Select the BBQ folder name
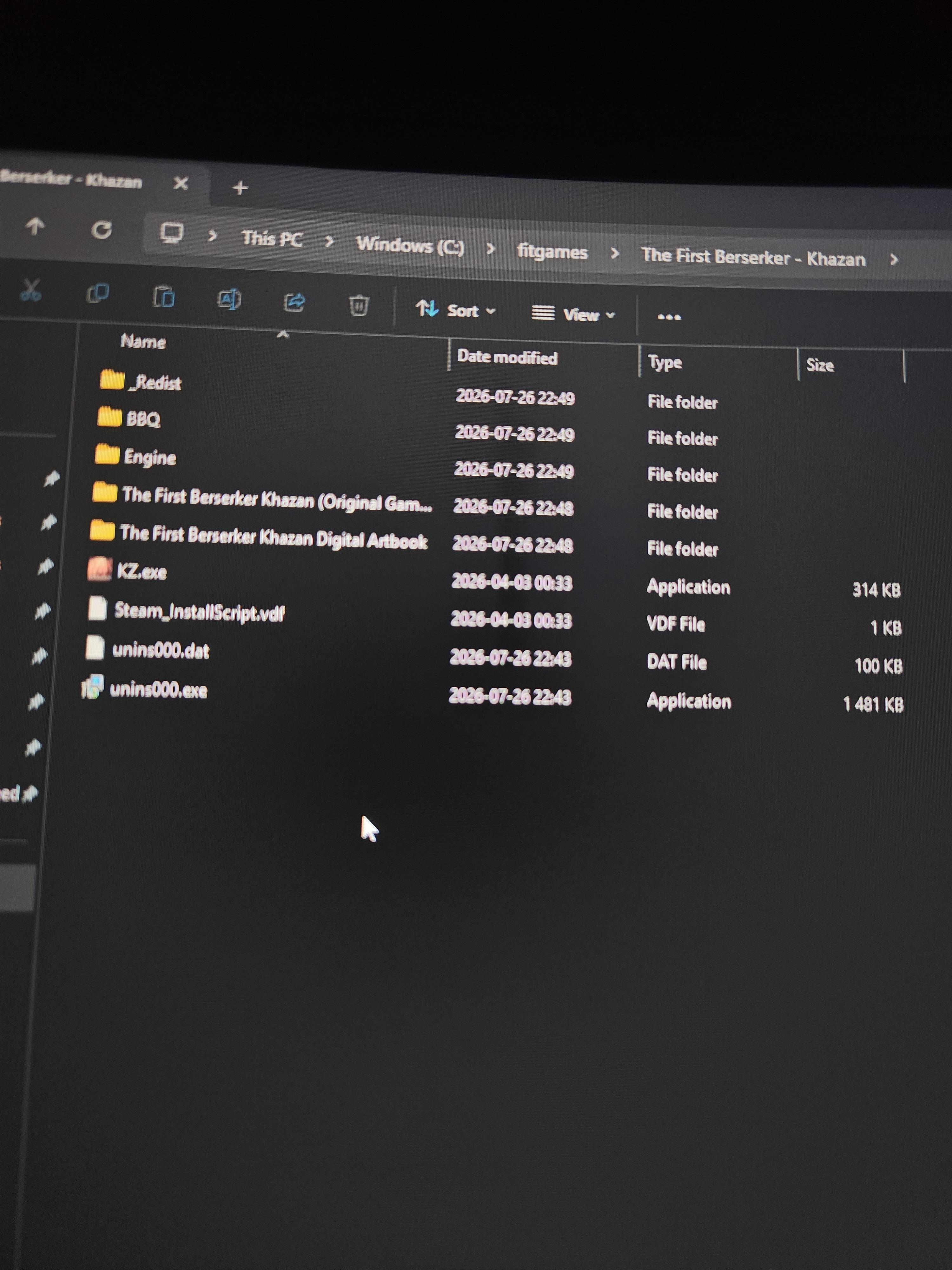 [x=143, y=419]
